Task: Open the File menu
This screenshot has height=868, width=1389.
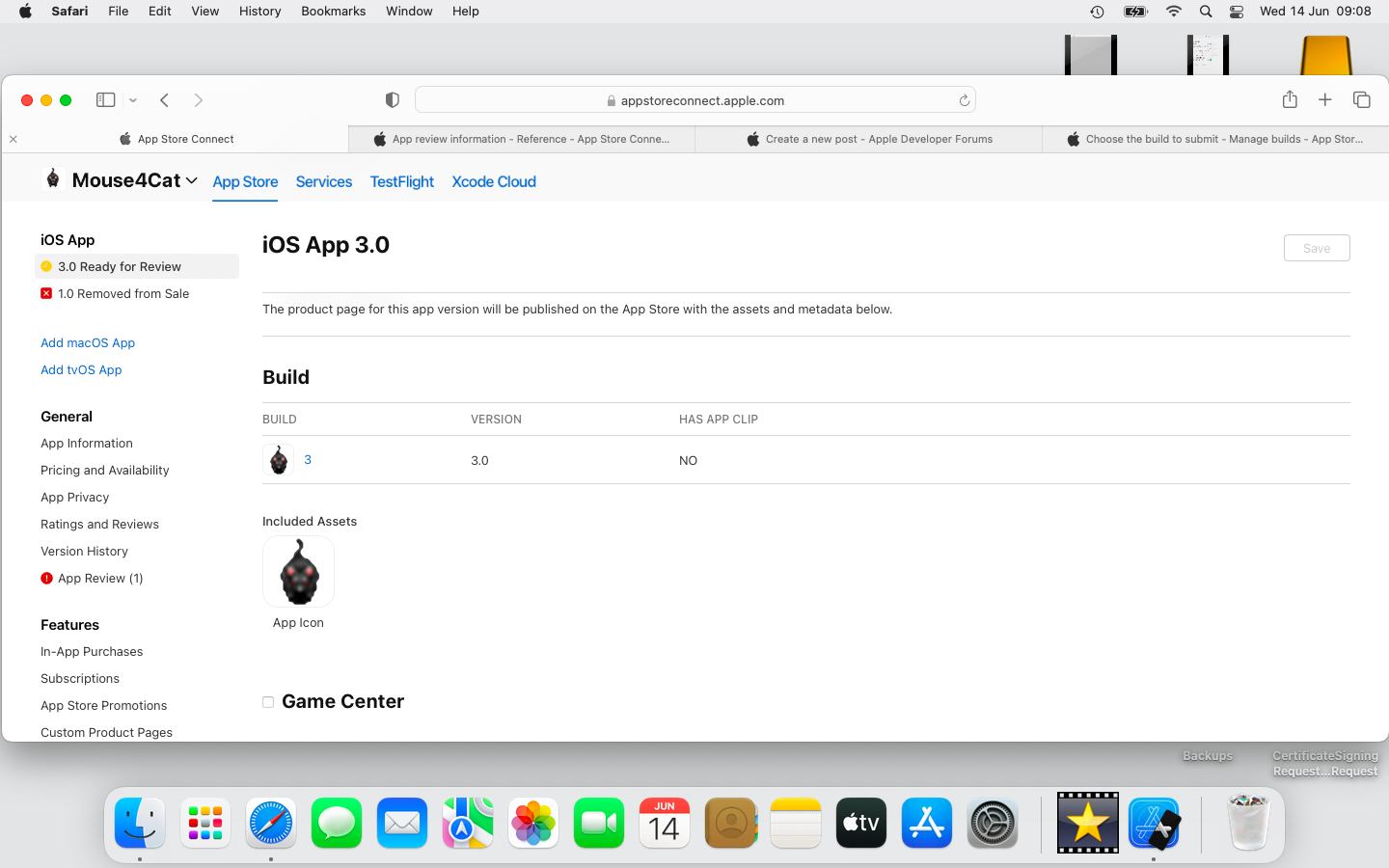Action: tap(119, 12)
